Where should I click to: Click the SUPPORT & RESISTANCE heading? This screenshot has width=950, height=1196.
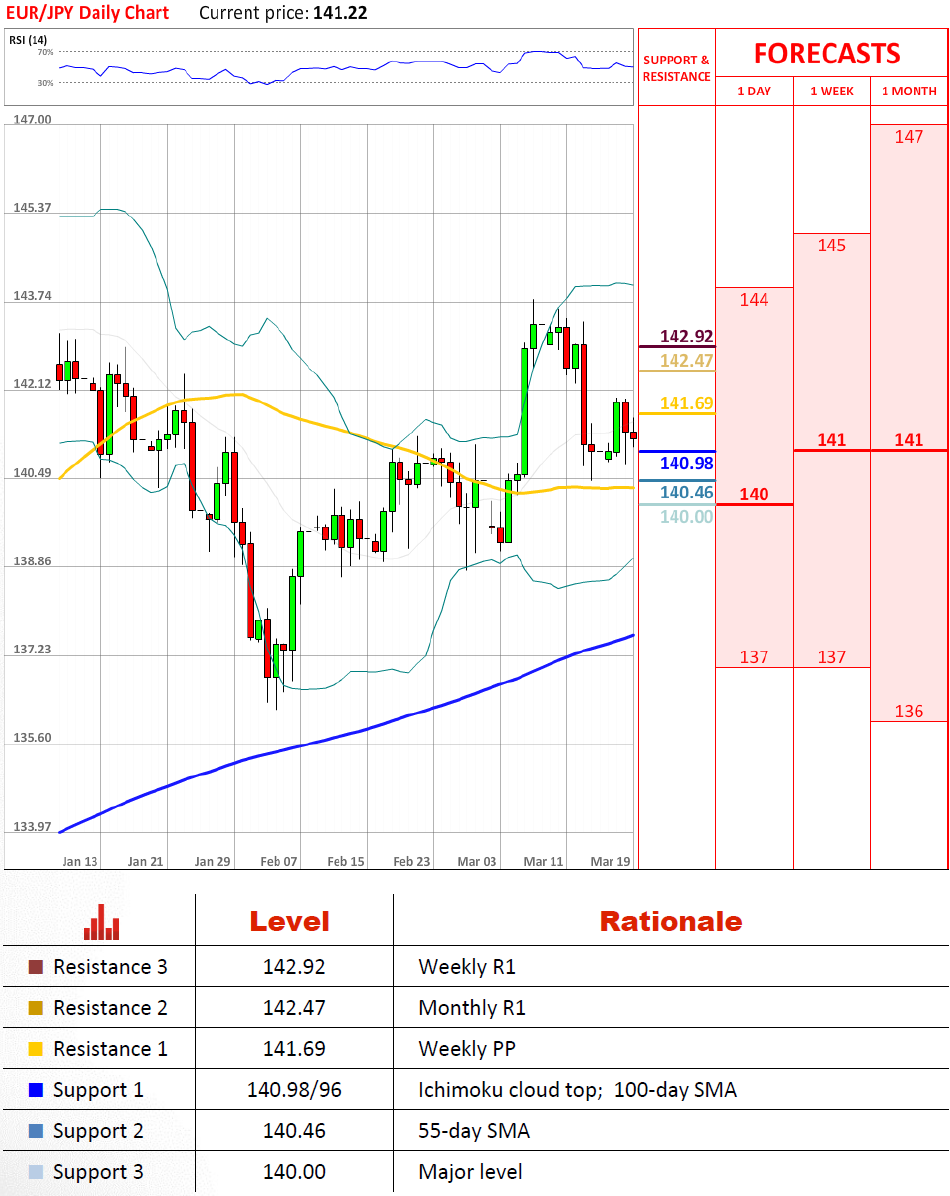point(676,68)
